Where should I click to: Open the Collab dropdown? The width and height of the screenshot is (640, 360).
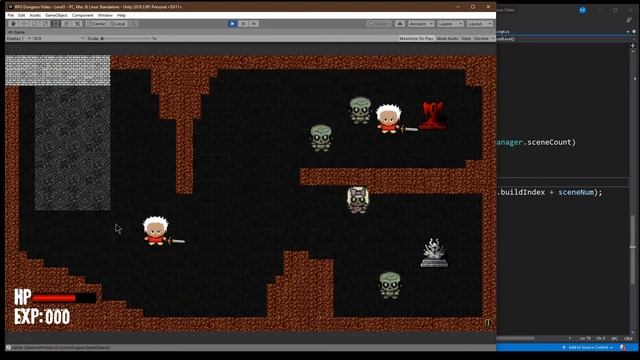tap(379, 24)
